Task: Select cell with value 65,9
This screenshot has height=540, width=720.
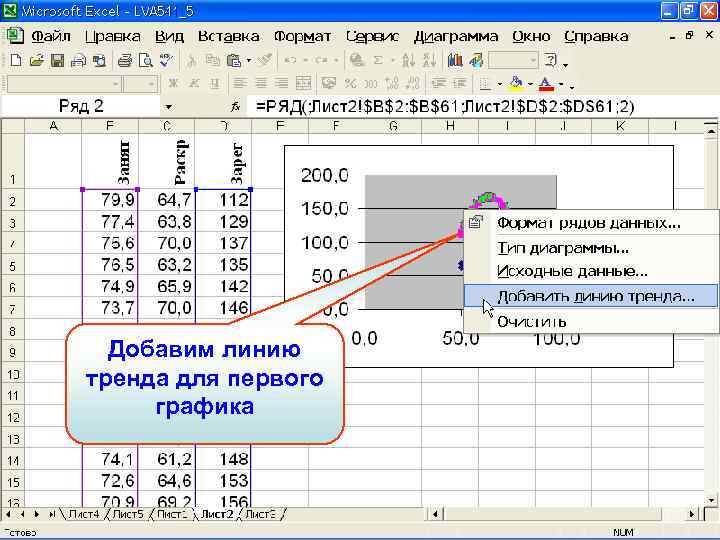Action: (x=167, y=287)
